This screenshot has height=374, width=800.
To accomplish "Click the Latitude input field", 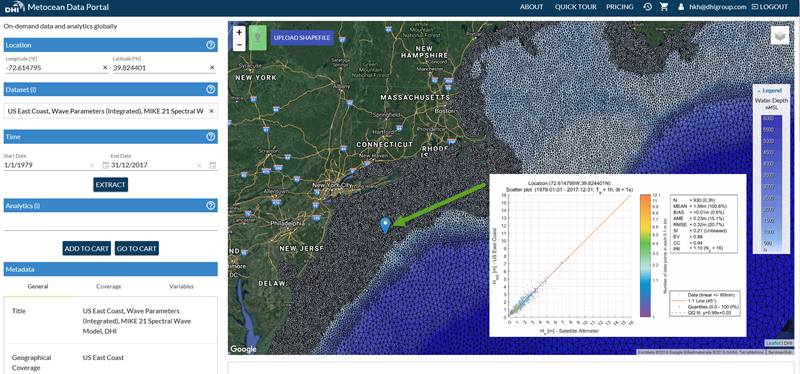I will click(x=160, y=67).
